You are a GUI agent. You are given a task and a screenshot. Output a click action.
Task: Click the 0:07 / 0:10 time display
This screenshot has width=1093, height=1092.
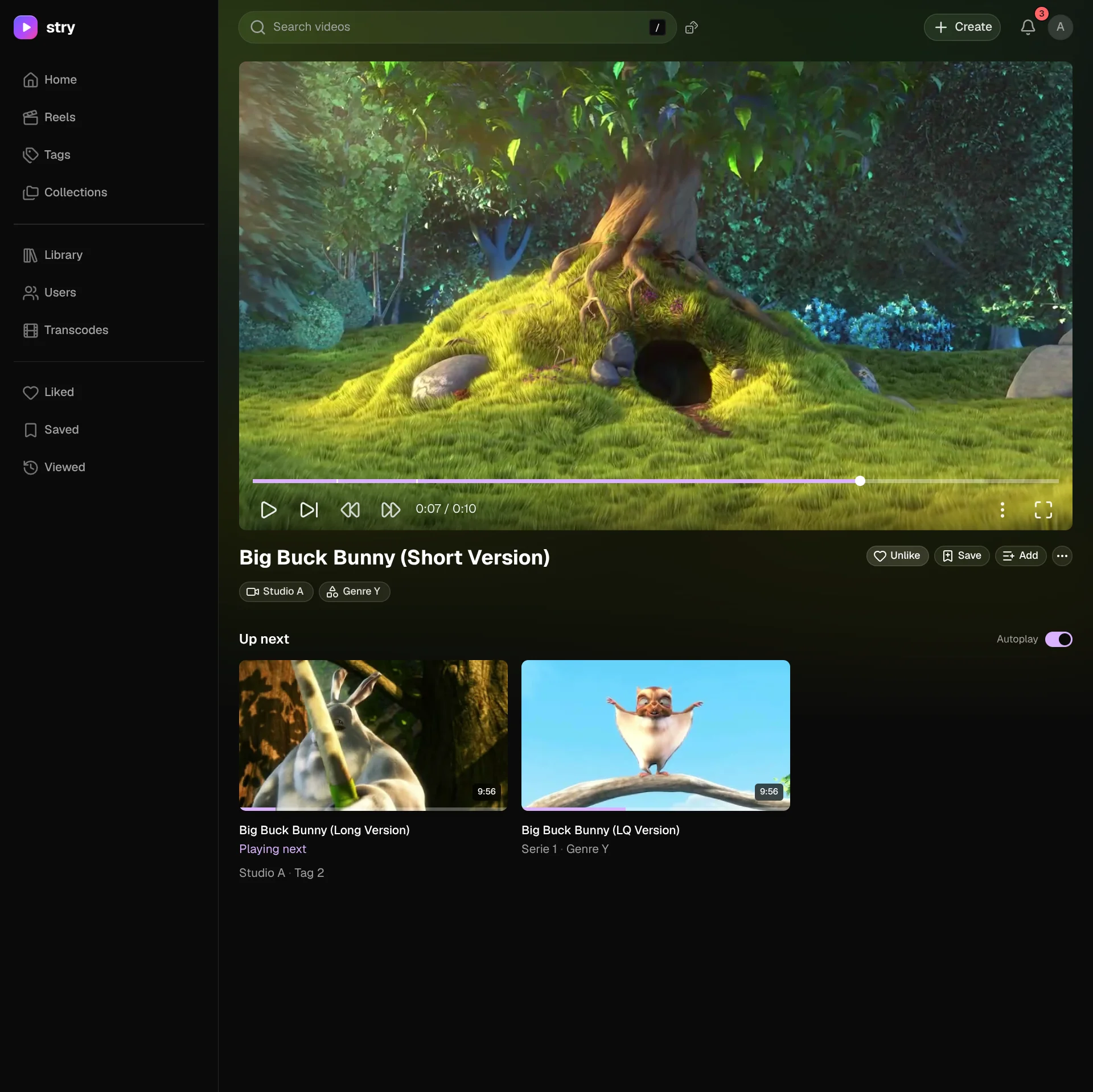point(446,509)
